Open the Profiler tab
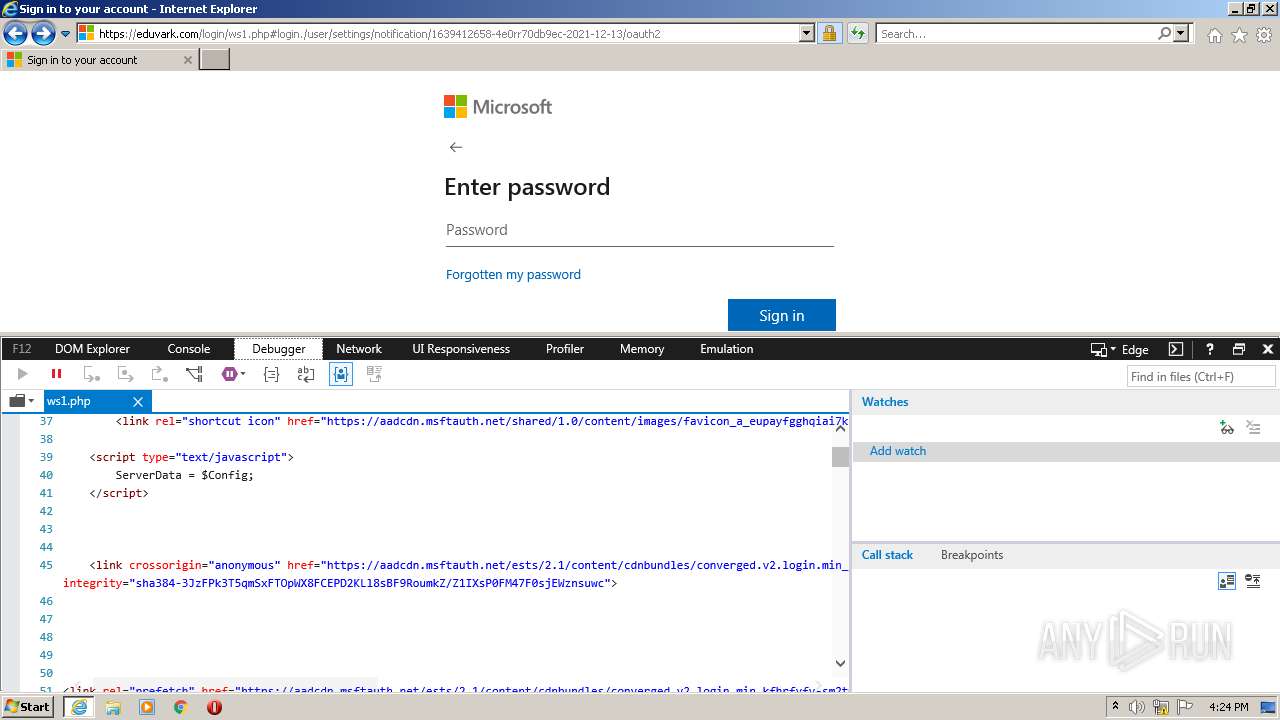The image size is (1280, 720). [x=565, y=349]
